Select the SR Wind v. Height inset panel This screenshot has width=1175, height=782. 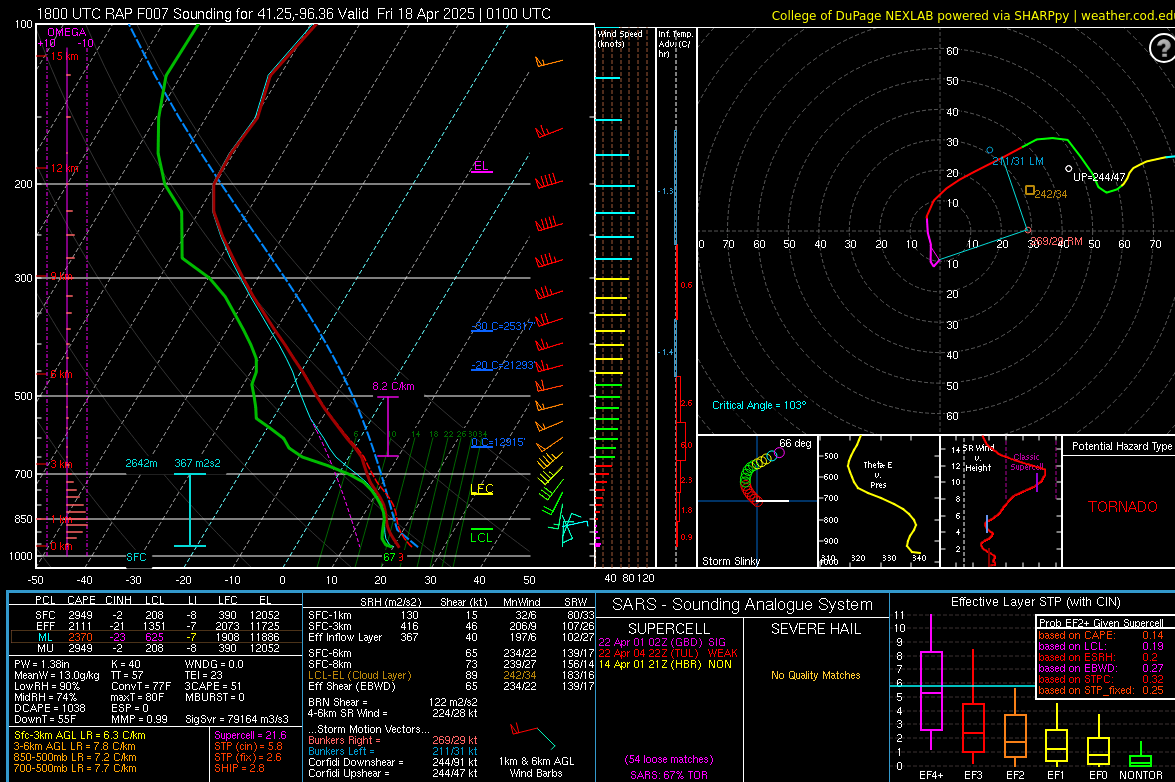click(x=1000, y=500)
